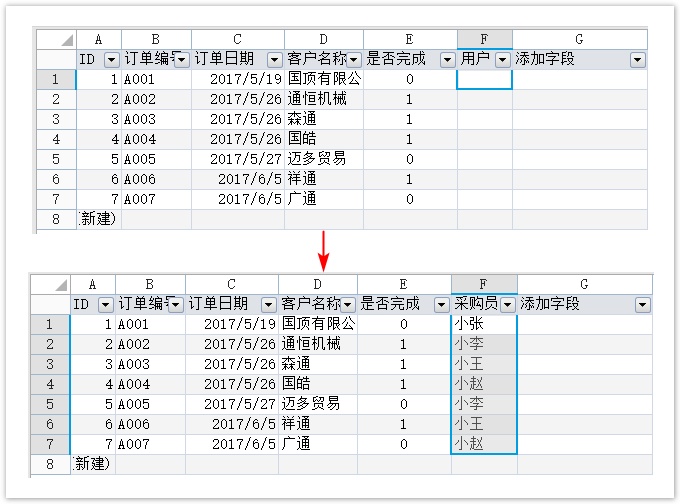This screenshot has width=680, height=504.
Task: Click select-all corner of upper table
Action: coord(55,40)
